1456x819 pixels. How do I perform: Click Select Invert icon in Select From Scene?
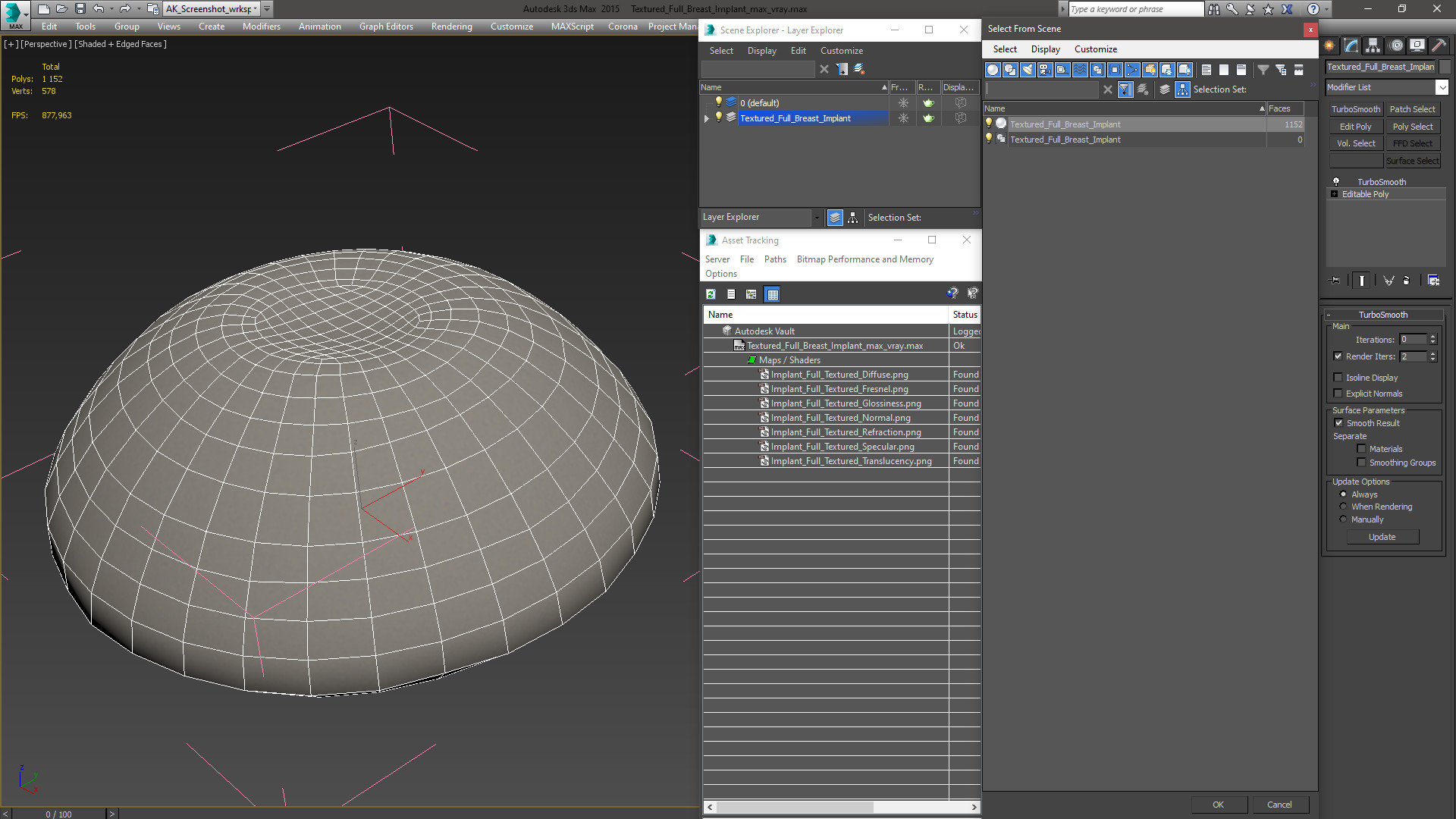[1241, 70]
